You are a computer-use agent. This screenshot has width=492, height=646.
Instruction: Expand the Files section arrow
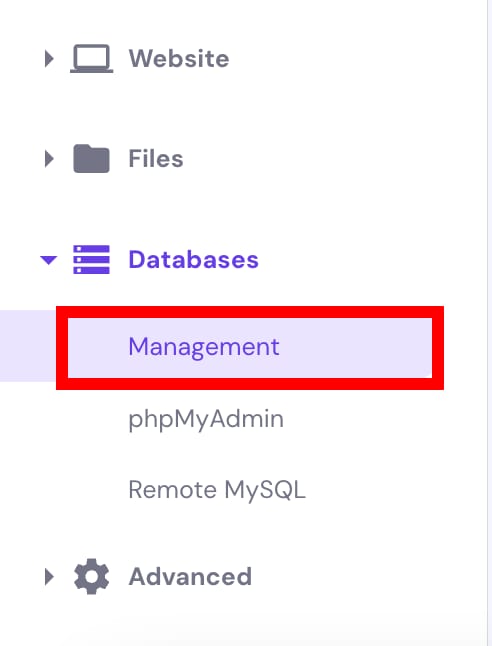49,159
